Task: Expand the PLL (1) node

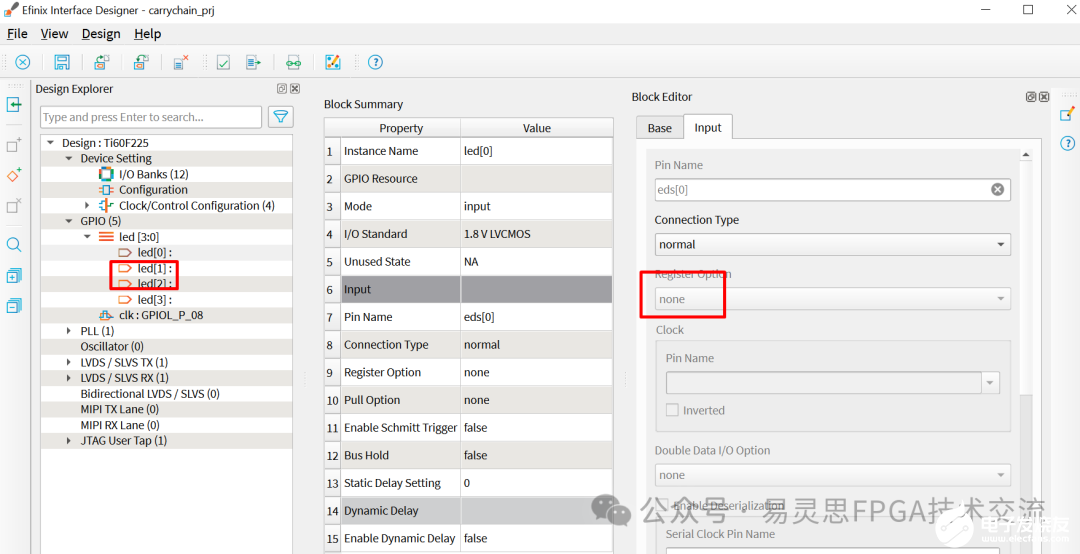Action: tap(68, 331)
